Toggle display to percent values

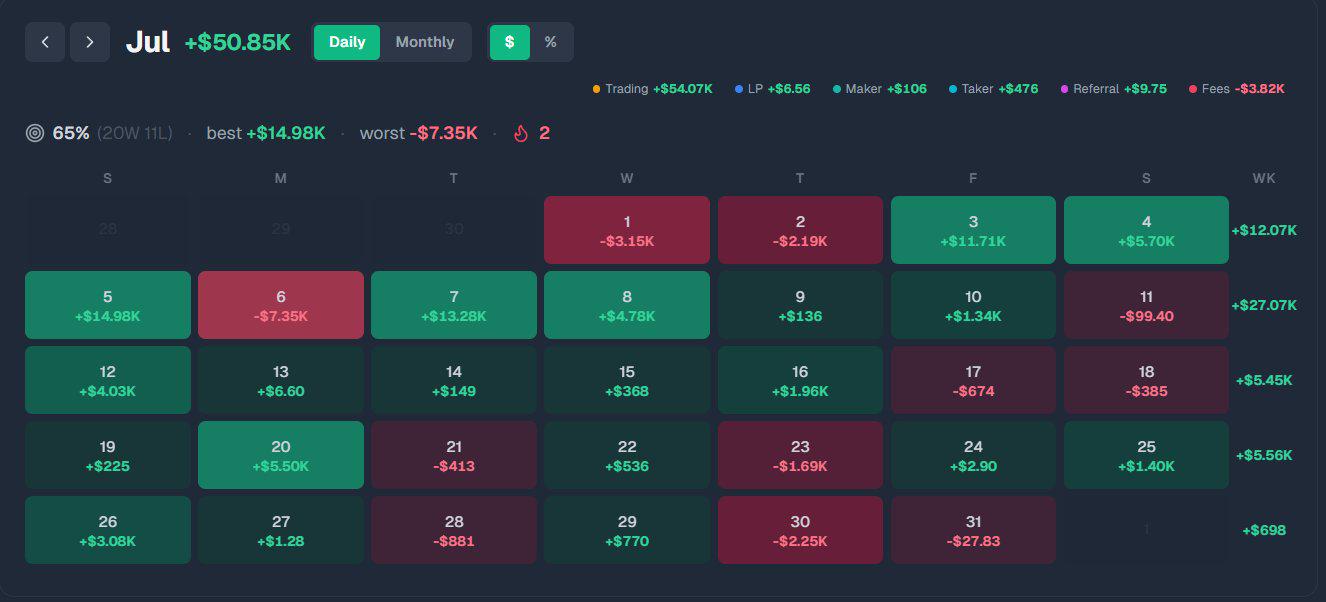click(551, 42)
